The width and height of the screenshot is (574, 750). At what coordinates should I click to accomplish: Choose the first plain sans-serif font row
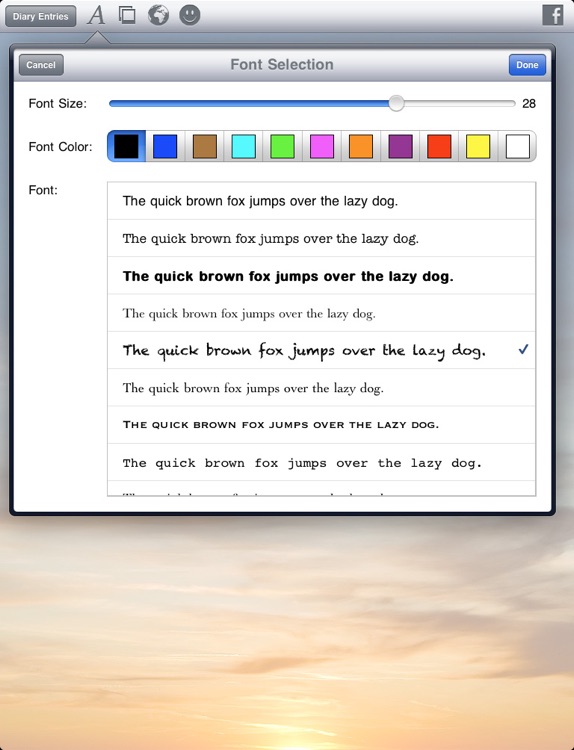tap(321, 201)
